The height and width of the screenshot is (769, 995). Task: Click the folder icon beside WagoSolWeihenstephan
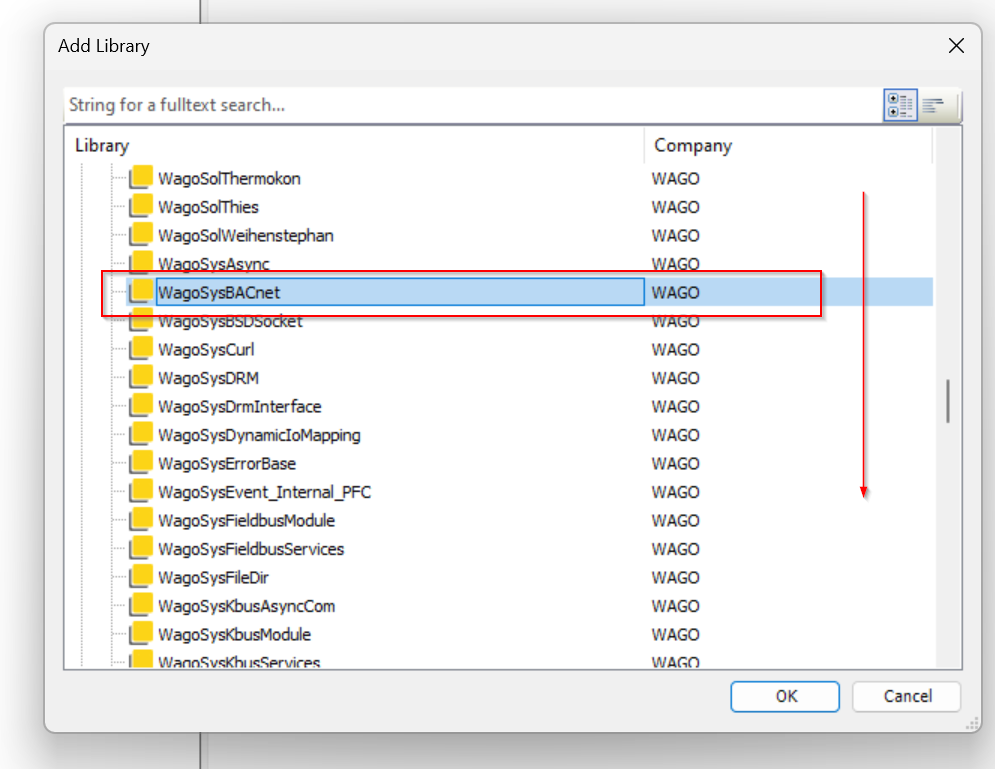click(x=141, y=233)
